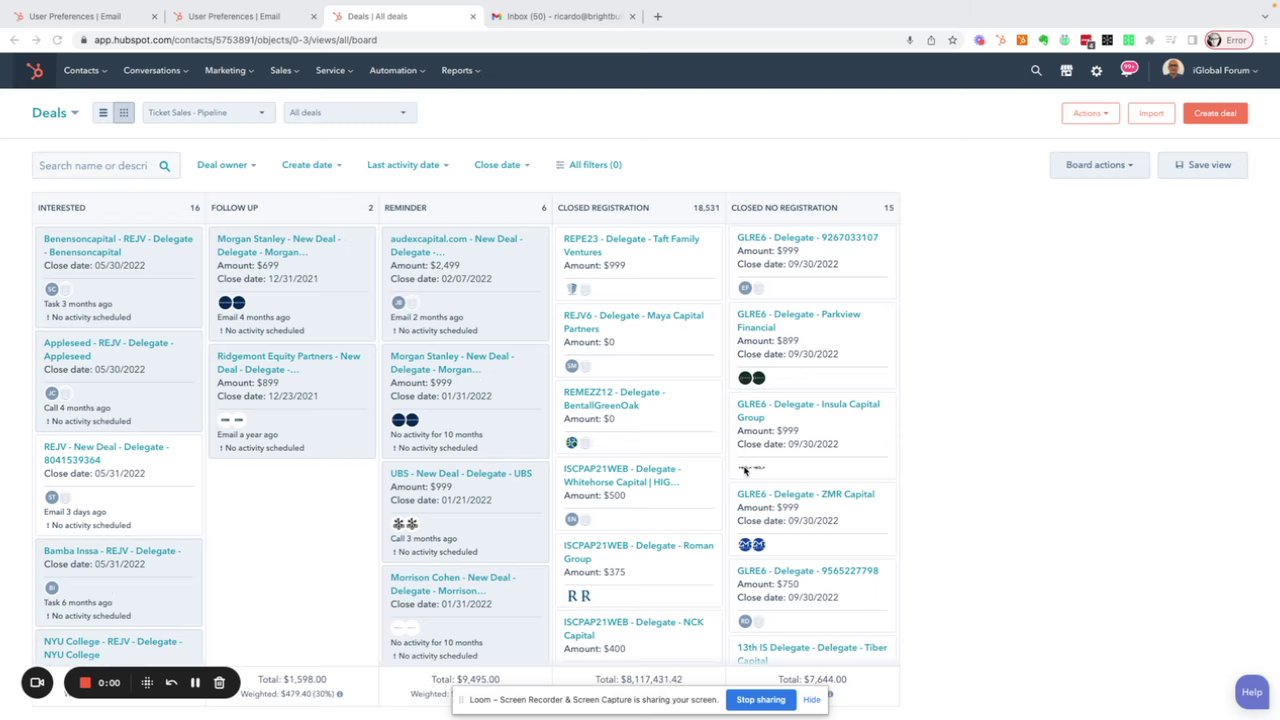Open the notifications bell showing 99+
This screenshot has width=1280, height=720.
(x=1128, y=70)
